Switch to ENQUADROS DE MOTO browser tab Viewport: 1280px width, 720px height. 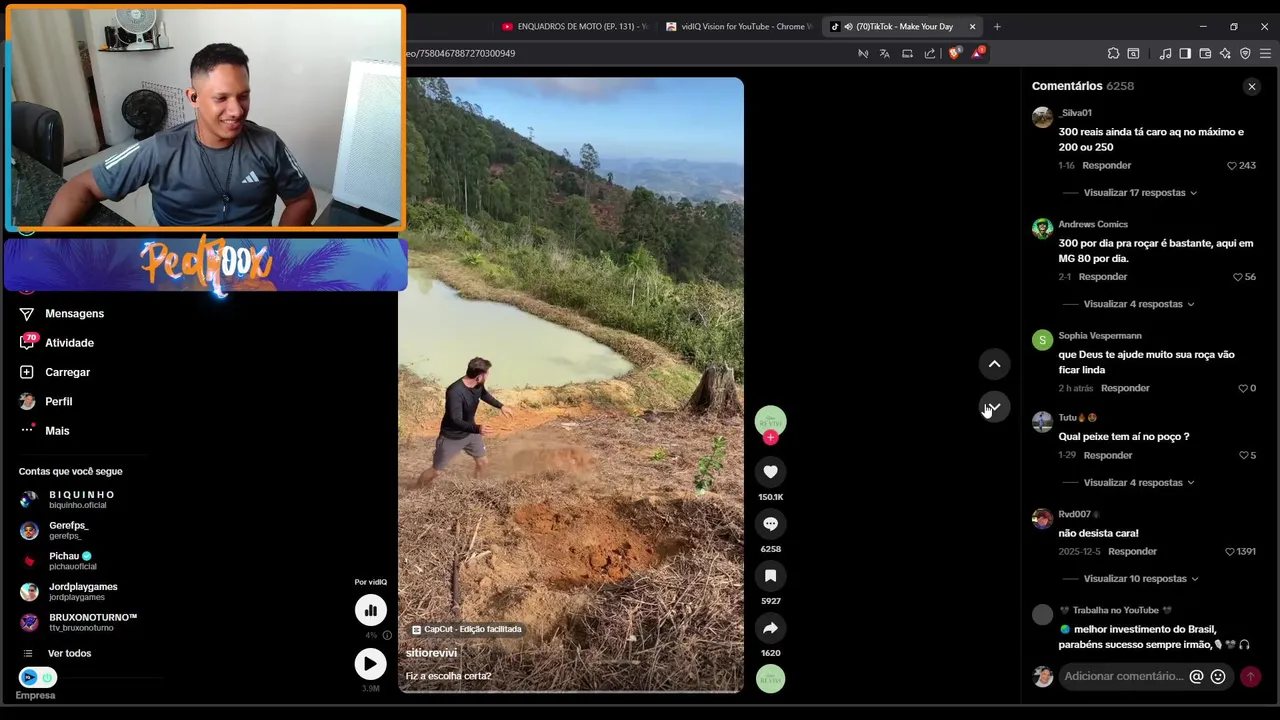click(x=574, y=27)
